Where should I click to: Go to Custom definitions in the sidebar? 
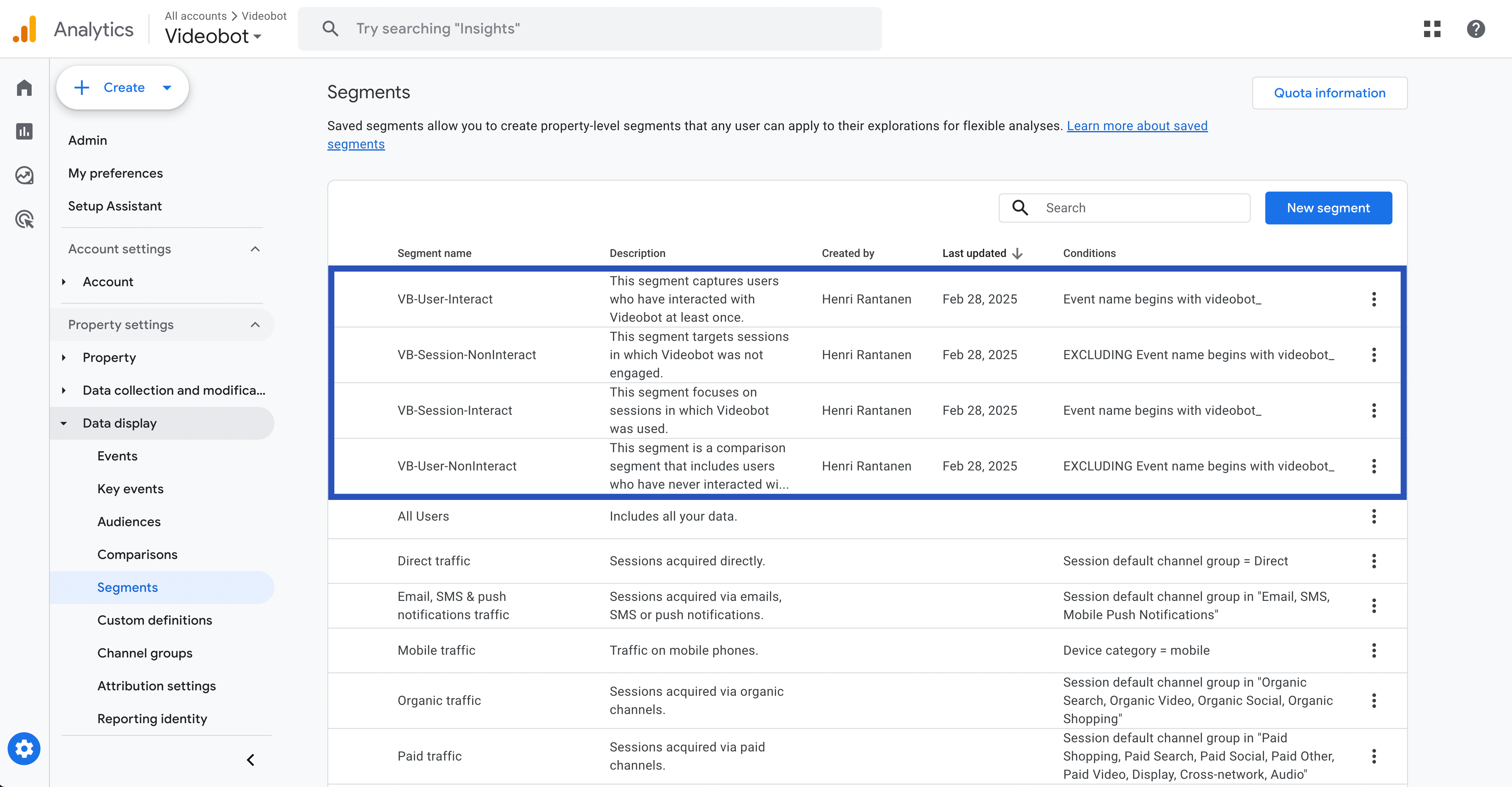click(154, 620)
